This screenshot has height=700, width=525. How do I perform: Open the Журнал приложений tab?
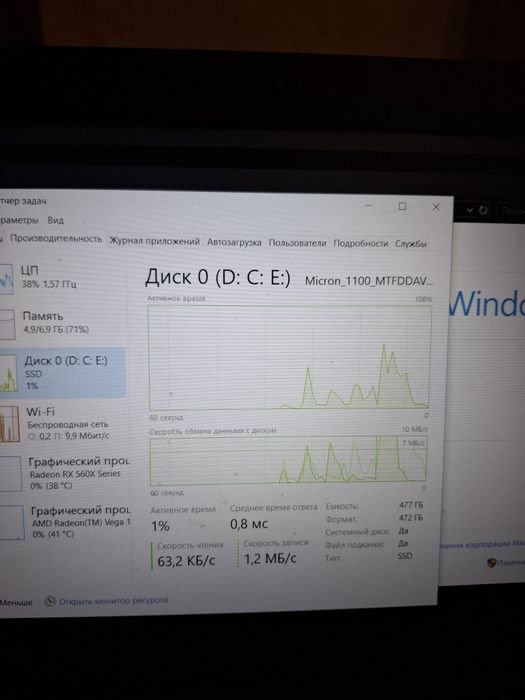click(154, 242)
